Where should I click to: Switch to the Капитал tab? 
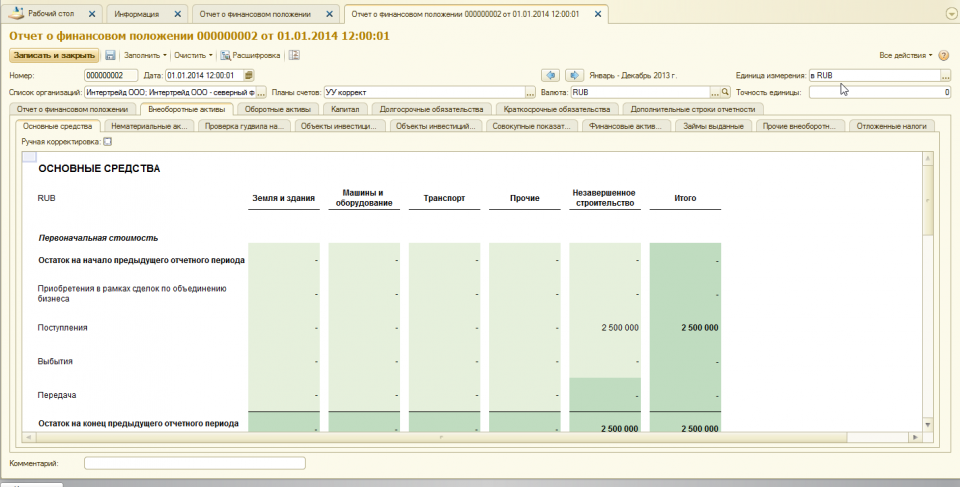[345, 109]
